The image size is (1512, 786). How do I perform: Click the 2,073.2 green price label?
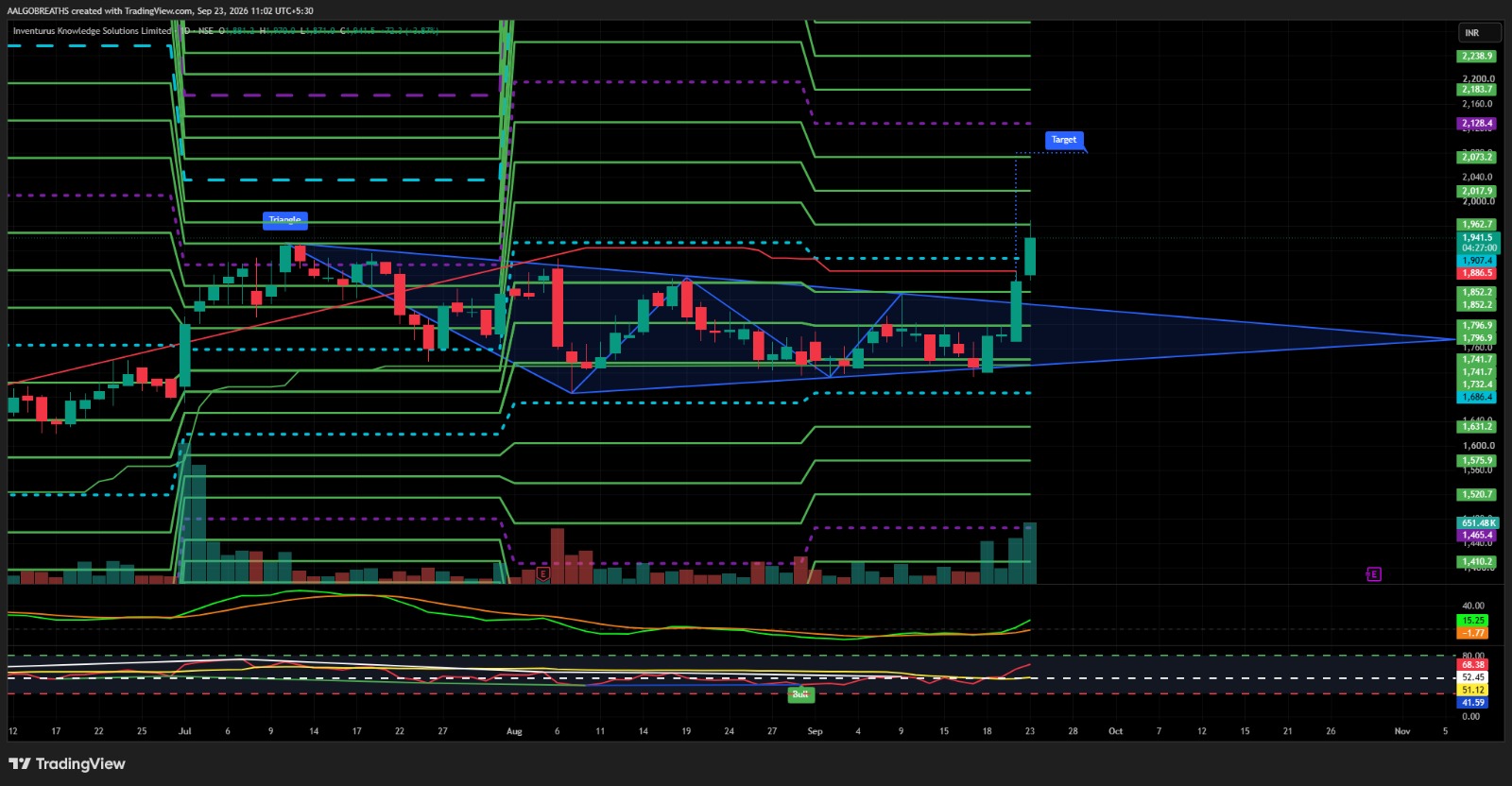pyautogui.click(x=1478, y=157)
